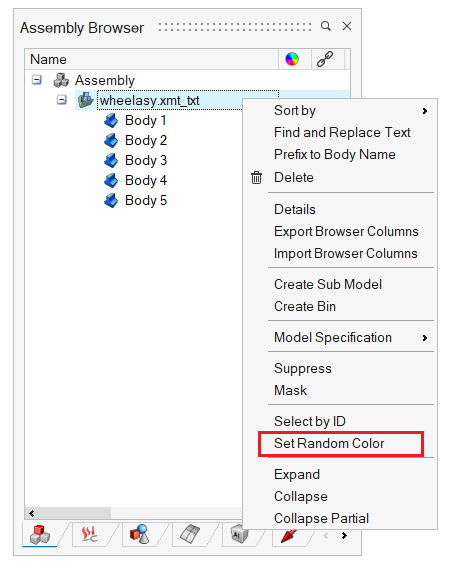Select Body 5 in the tree
This screenshot has width=460, height=570.
pos(145,200)
